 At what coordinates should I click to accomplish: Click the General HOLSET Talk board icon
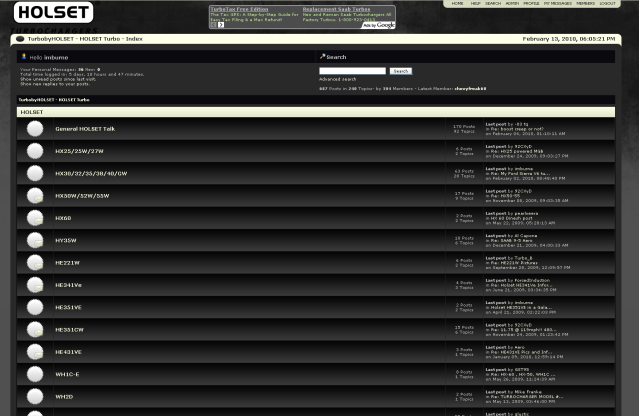[x=35, y=129]
